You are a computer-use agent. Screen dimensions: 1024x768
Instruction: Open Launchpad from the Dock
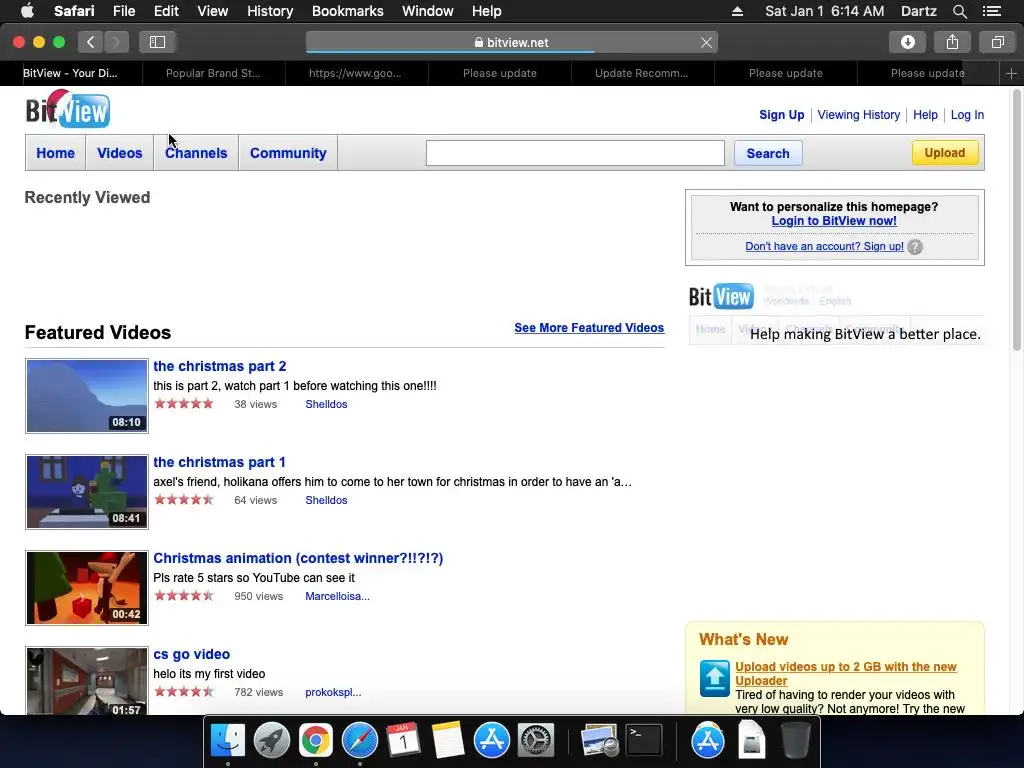coord(272,741)
